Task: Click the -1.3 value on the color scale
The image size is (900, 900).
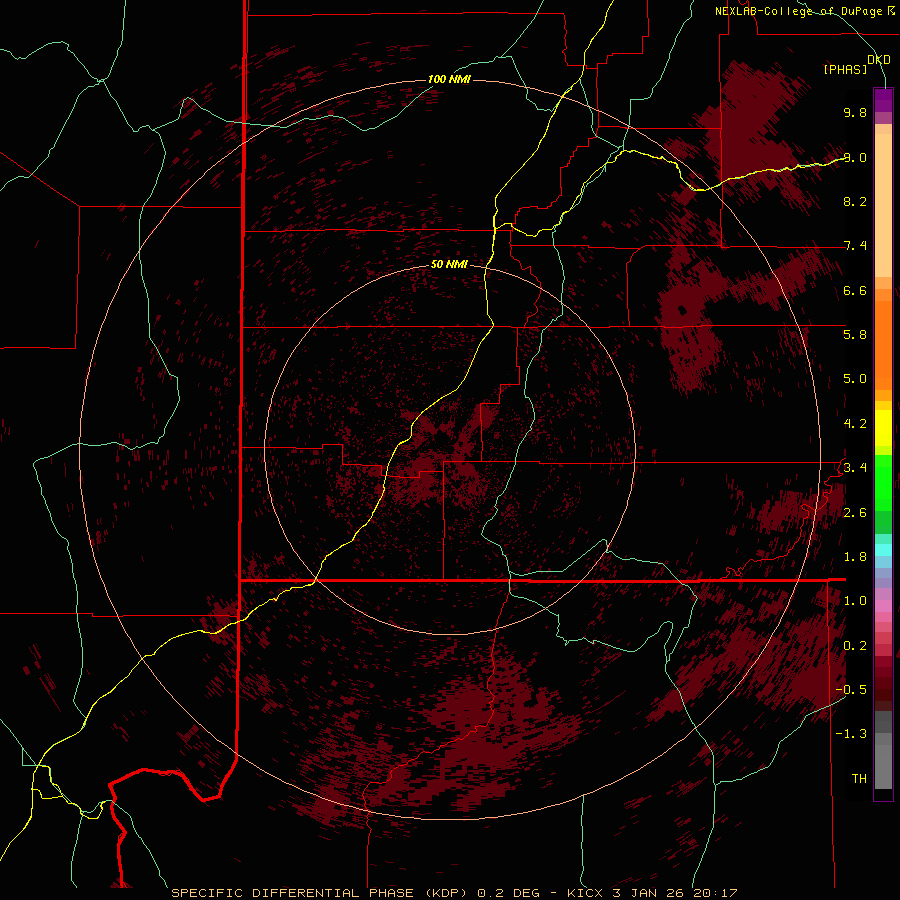Action: pos(851,734)
